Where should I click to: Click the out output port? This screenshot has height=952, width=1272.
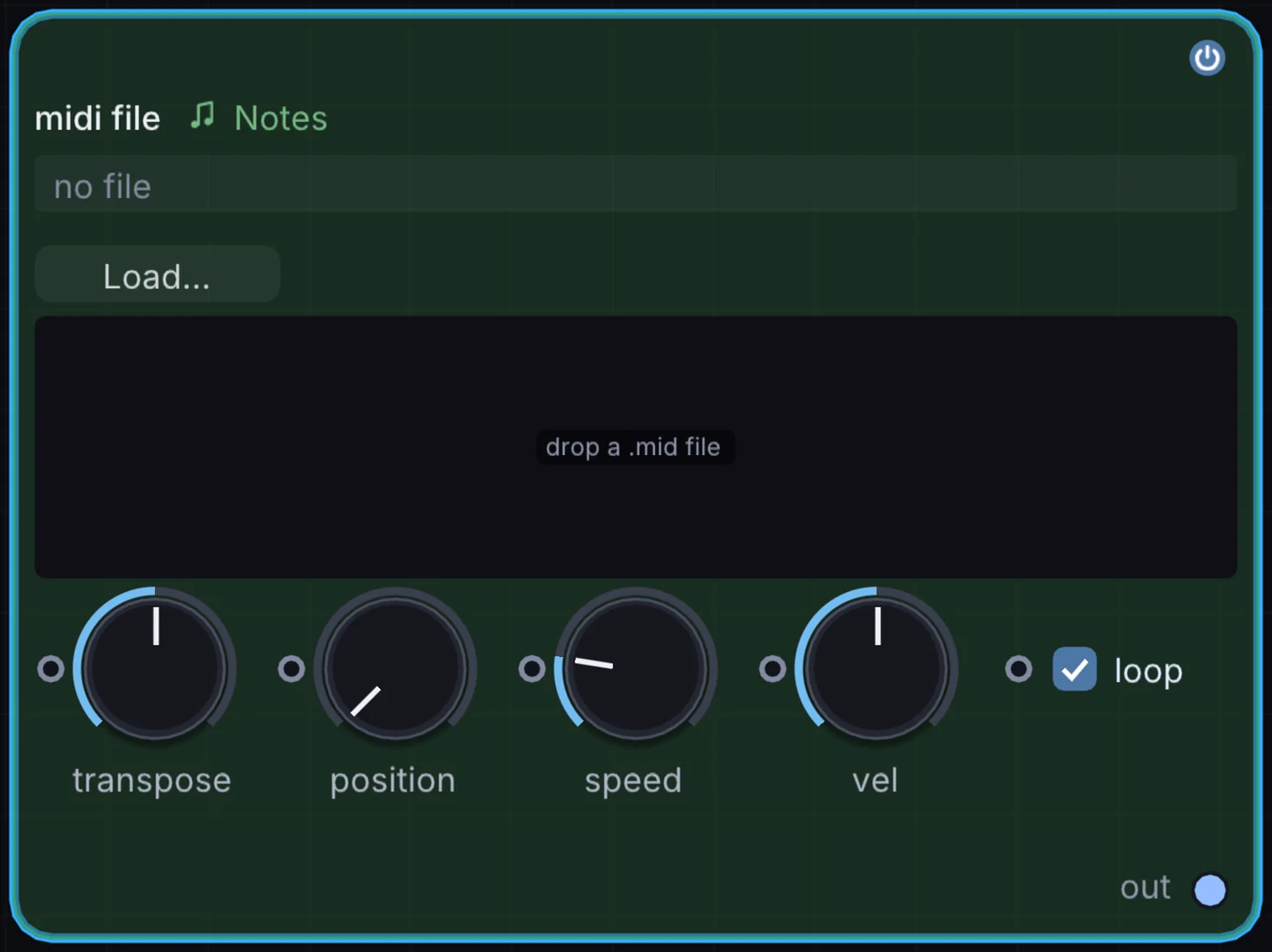point(1210,890)
